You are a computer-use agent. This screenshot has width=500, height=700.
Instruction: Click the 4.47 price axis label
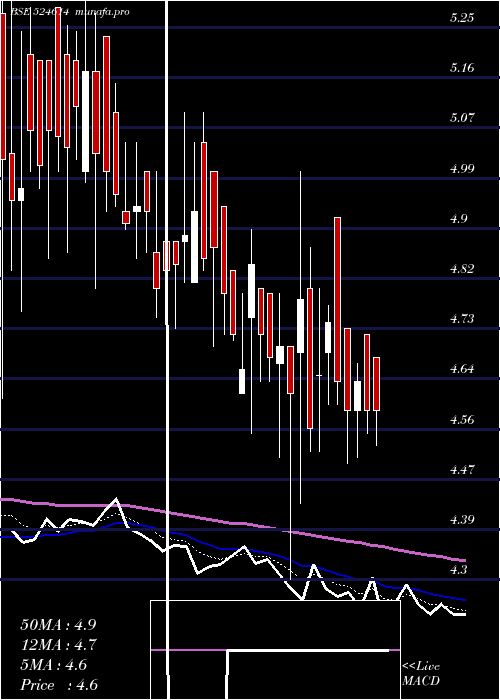coord(462,470)
